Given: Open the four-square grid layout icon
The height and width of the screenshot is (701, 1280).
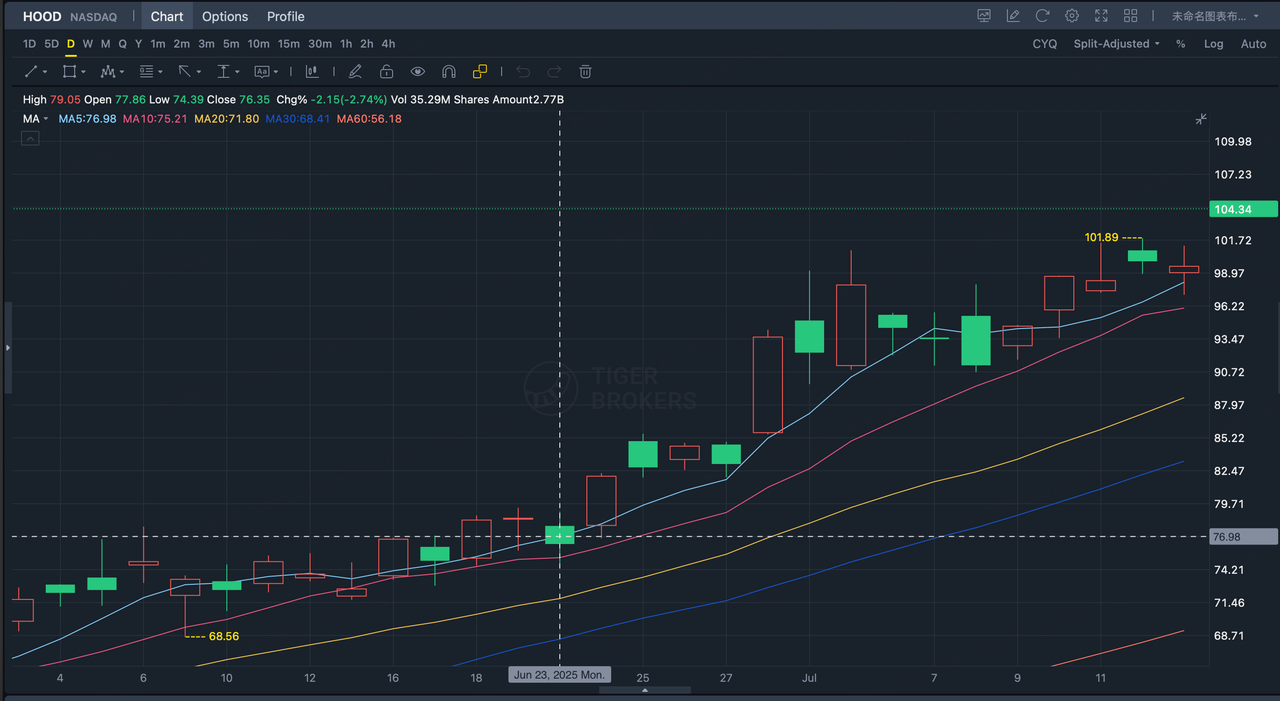Looking at the screenshot, I should click(x=1131, y=16).
